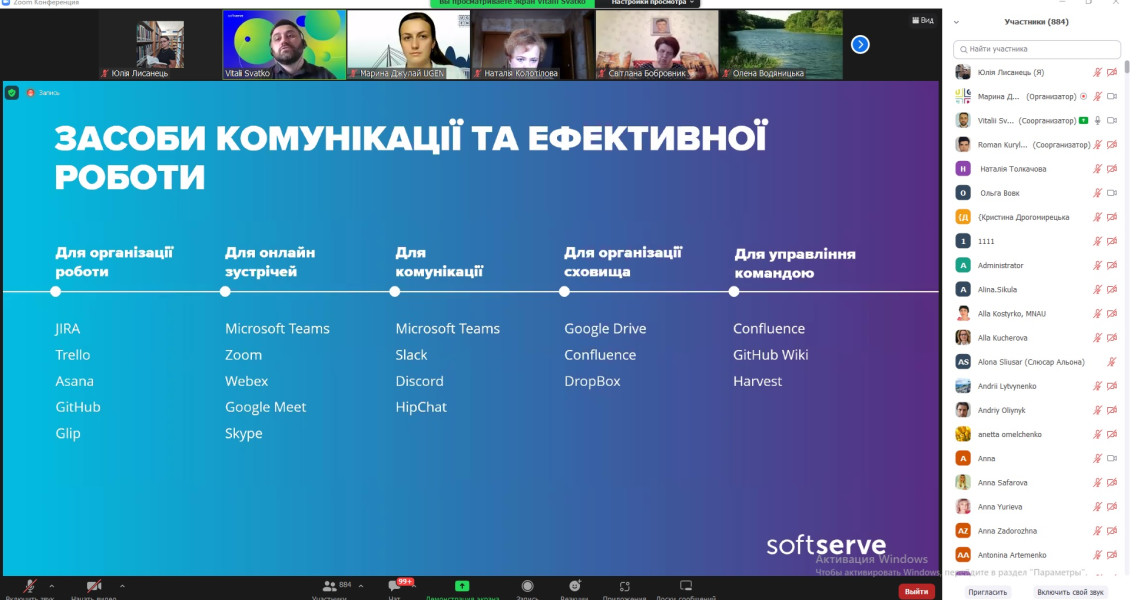Click recording dot icon next to Марина Д...

coord(1083,96)
